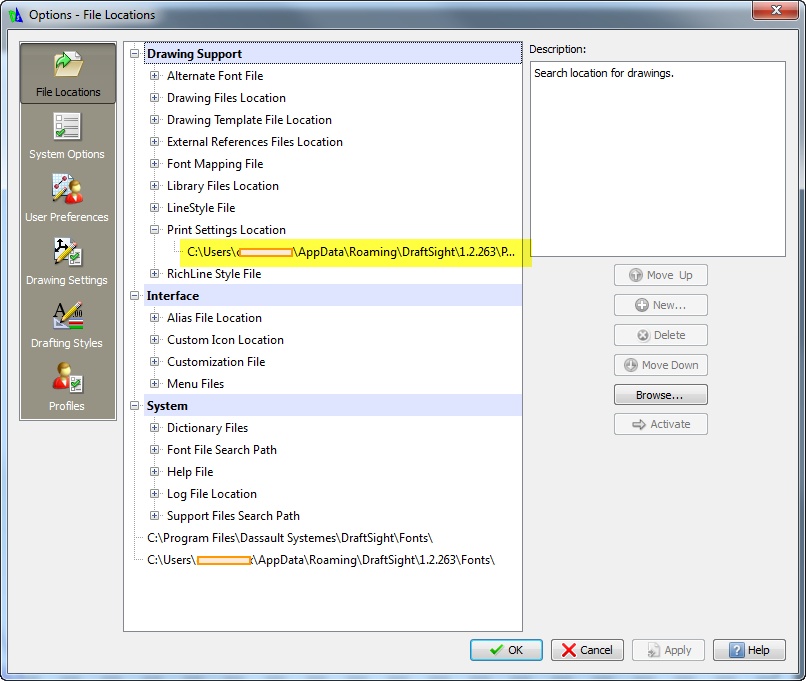Collapse the Print Settings Location node

coord(154,230)
